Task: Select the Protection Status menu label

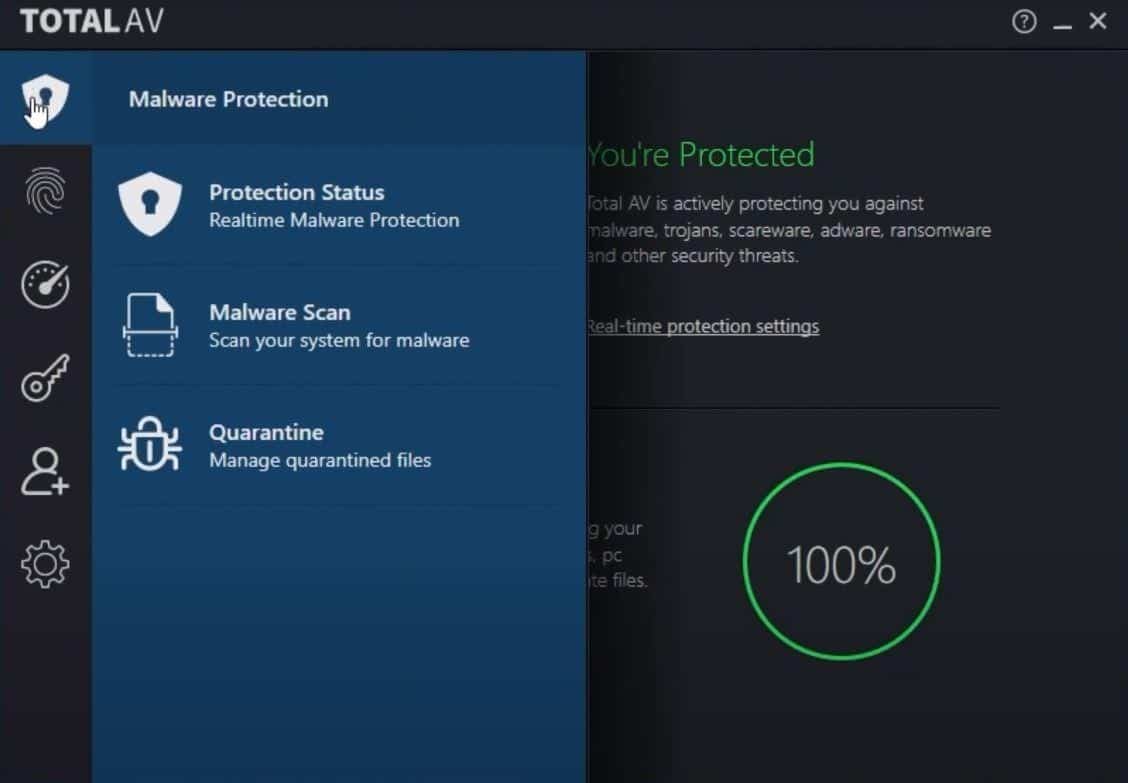Action: tap(296, 193)
